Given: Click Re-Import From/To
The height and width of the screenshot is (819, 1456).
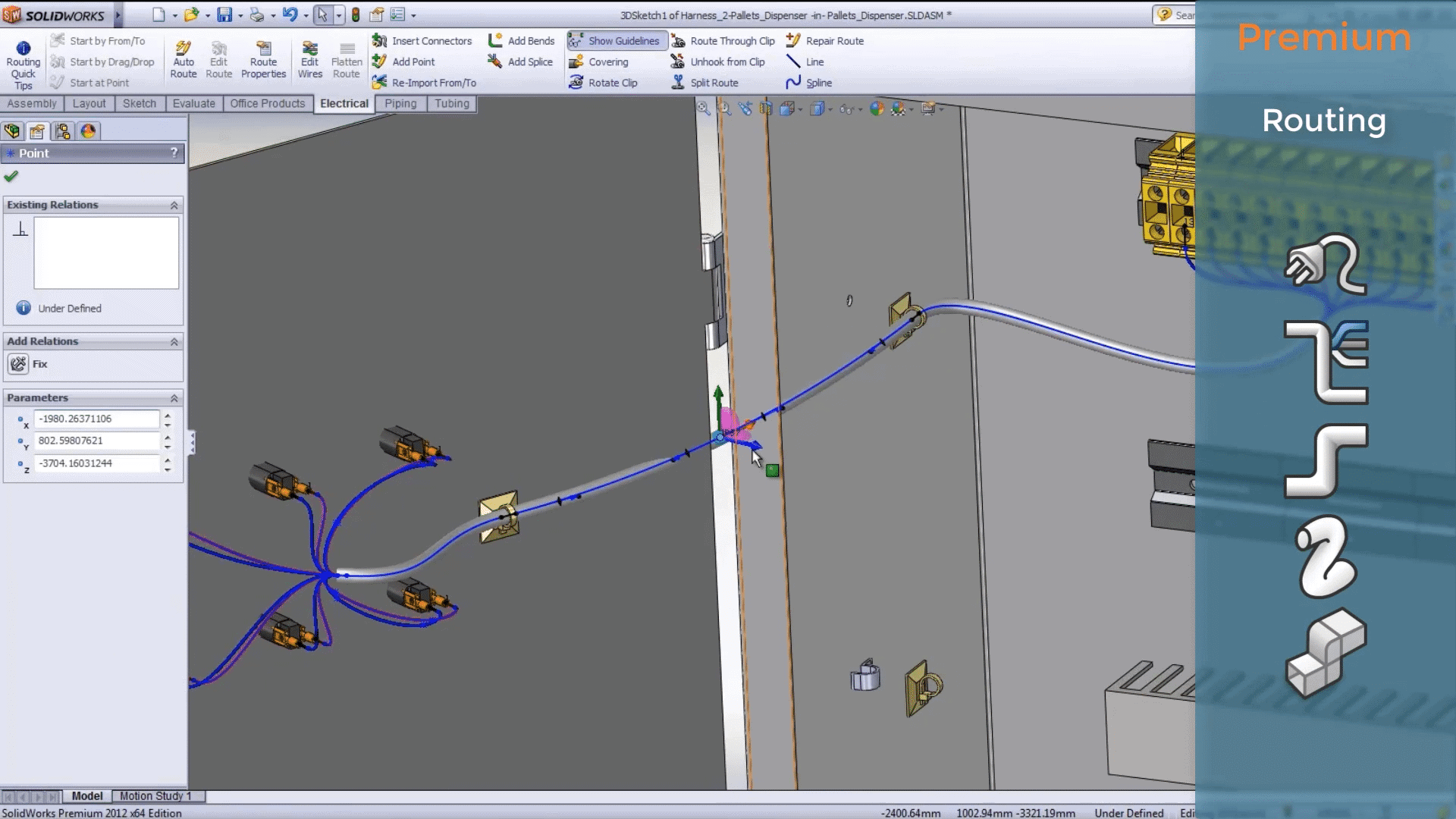Looking at the screenshot, I should tap(425, 83).
